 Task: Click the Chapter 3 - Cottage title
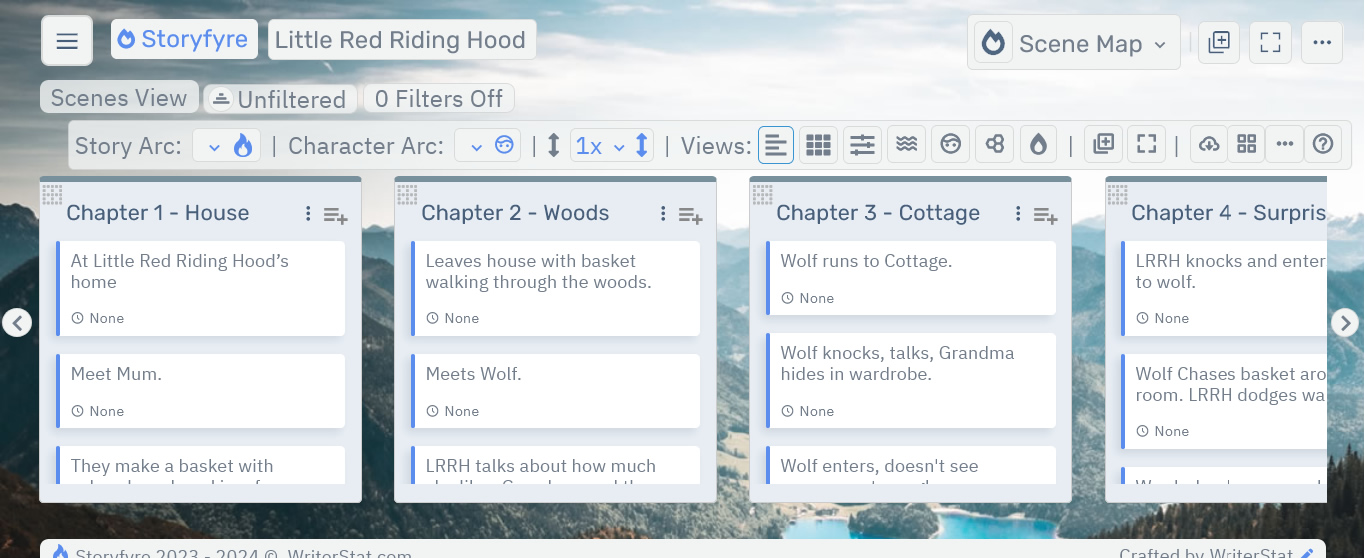pyautogui.click(x=878, y=213)
